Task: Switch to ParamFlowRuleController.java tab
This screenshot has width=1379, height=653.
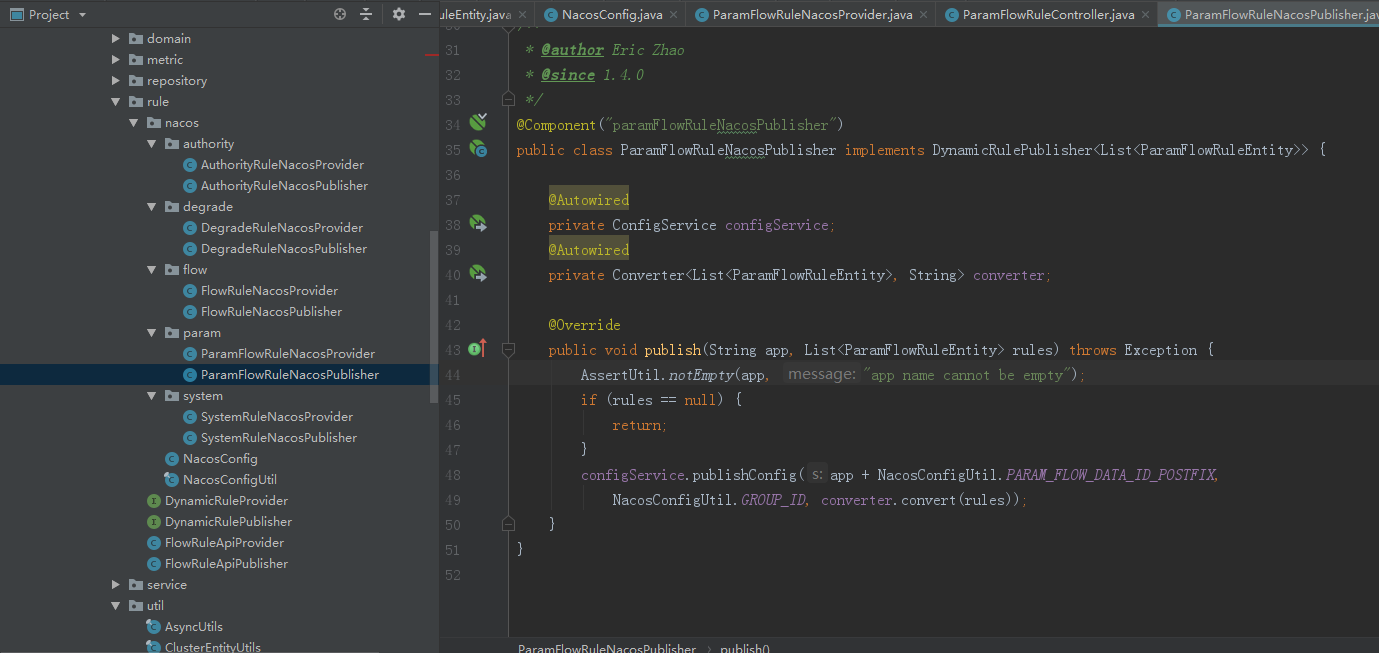Action: pos(1038,15)
